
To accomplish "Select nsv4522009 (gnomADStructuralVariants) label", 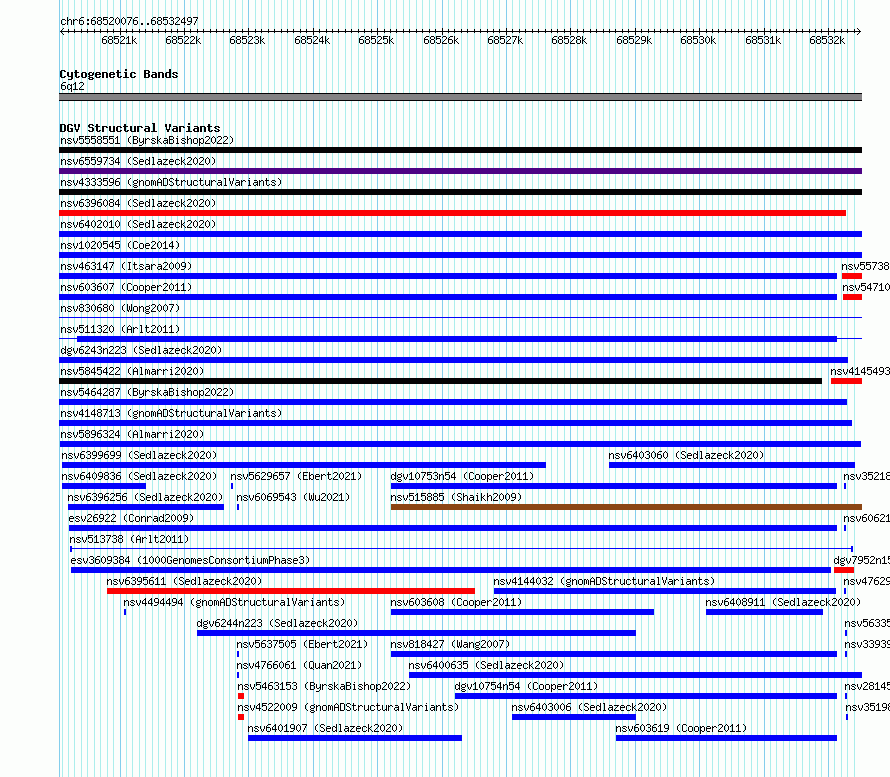I will pos(348,707).
